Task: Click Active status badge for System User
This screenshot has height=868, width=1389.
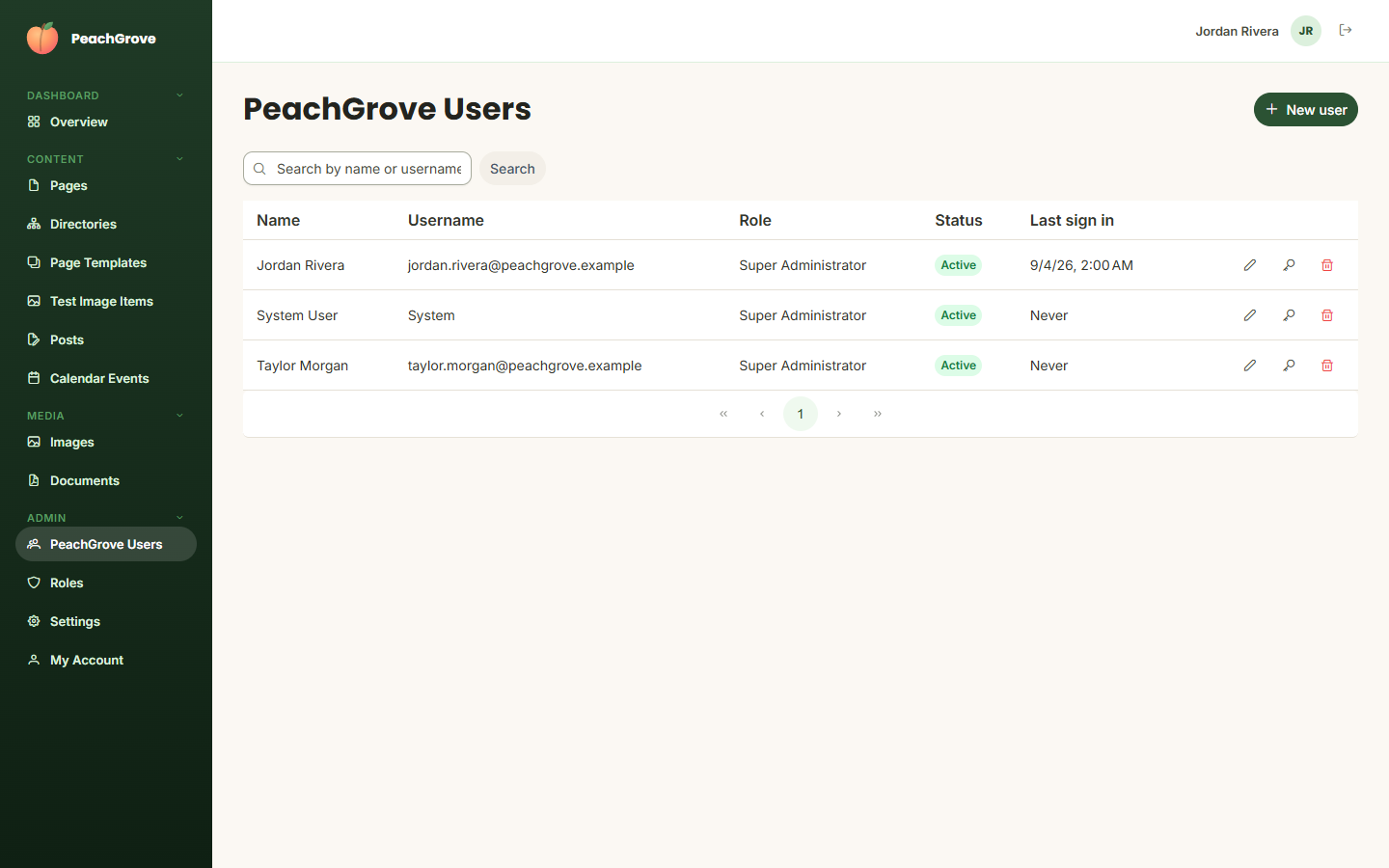Action: click(958, 315)
